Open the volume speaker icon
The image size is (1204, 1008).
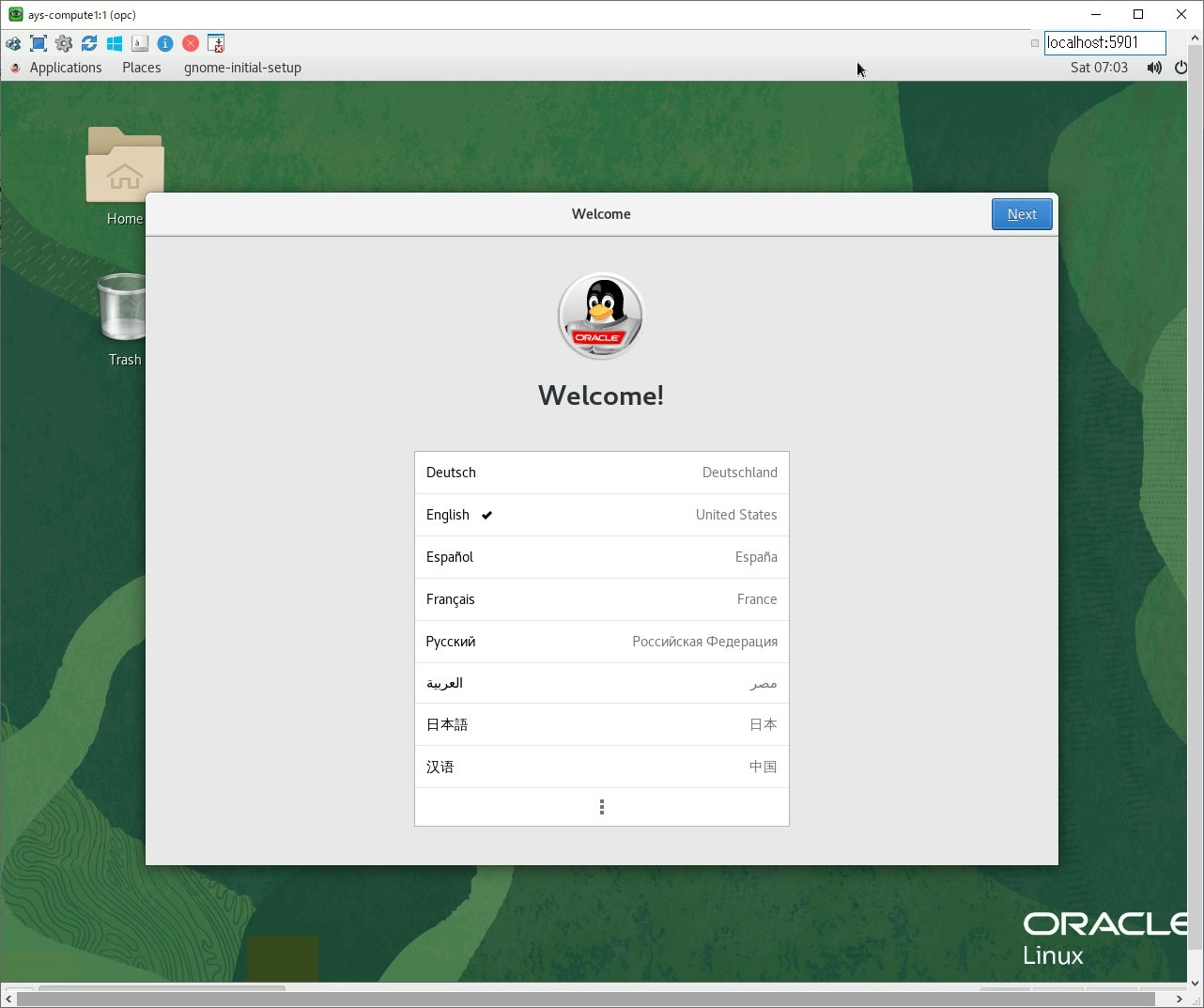(1154, 68)
